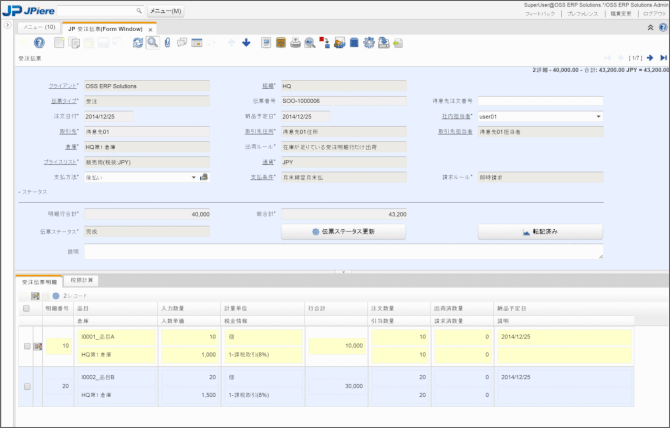670x428 pixels.
Task: Click in the top search input box
Action: [x=97, y=11]
